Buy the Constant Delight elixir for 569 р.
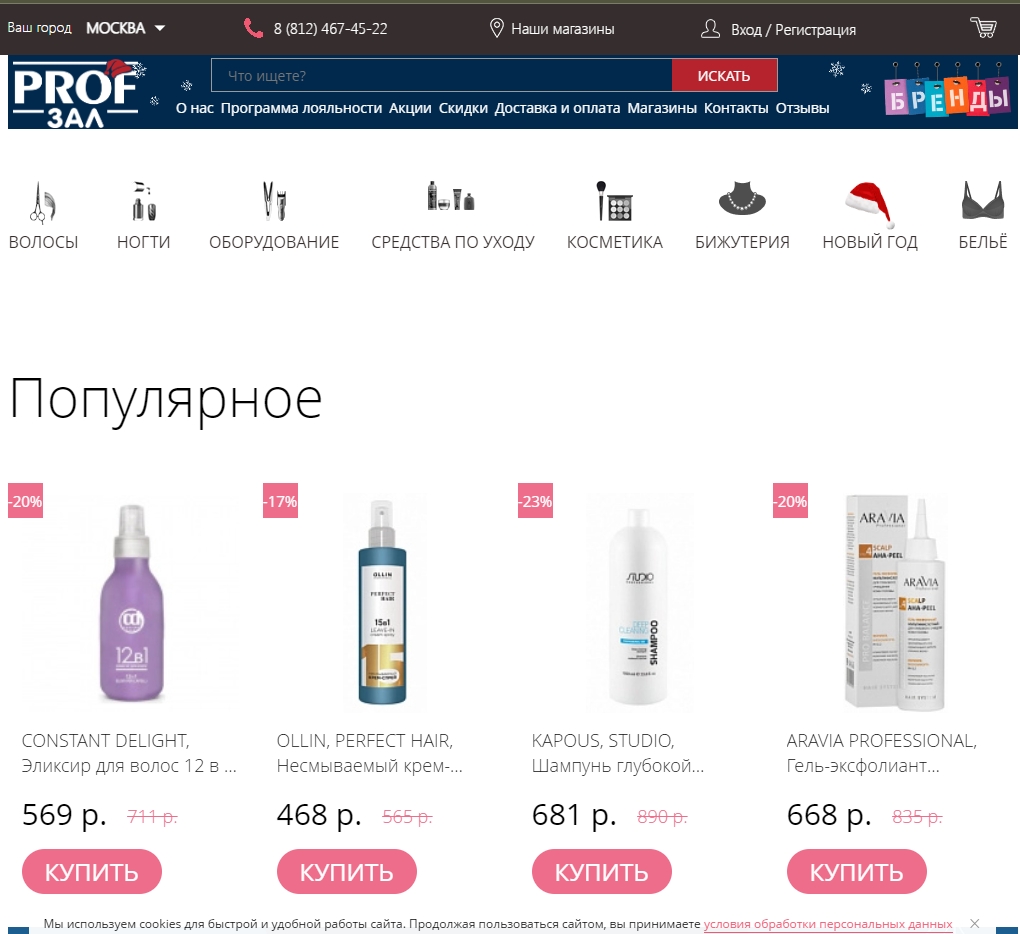The height and width of the screenshot is (934, 1020). 92,872
